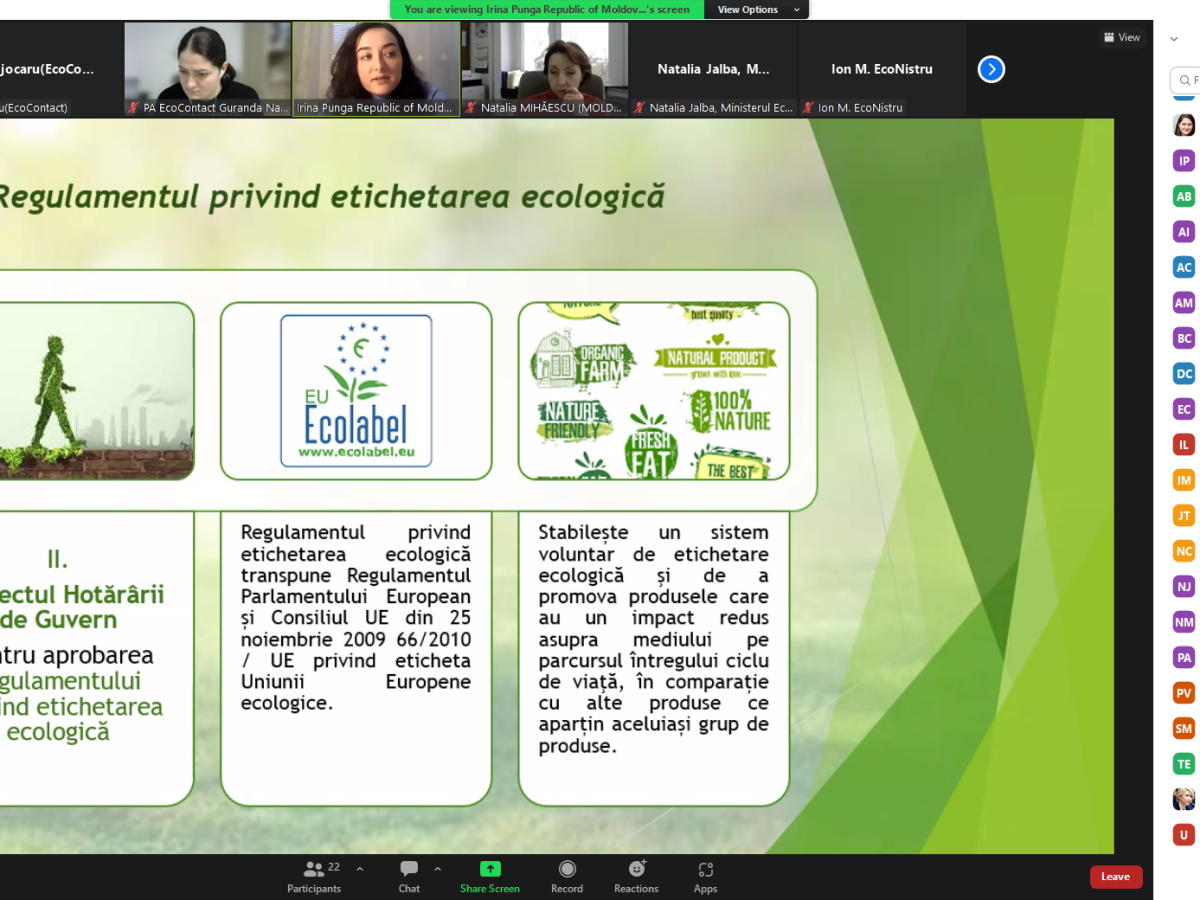Open the Participants panel icon
1200x900 pixels.
tap(314, 869)
